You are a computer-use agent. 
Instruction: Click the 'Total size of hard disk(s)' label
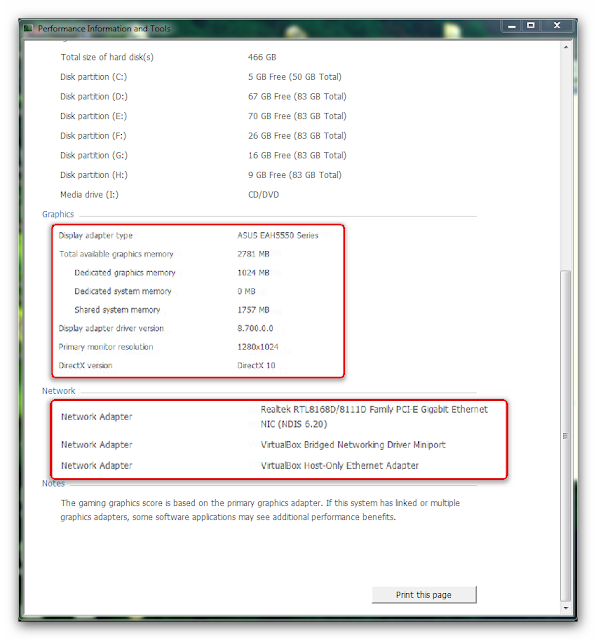click(107, 57)
